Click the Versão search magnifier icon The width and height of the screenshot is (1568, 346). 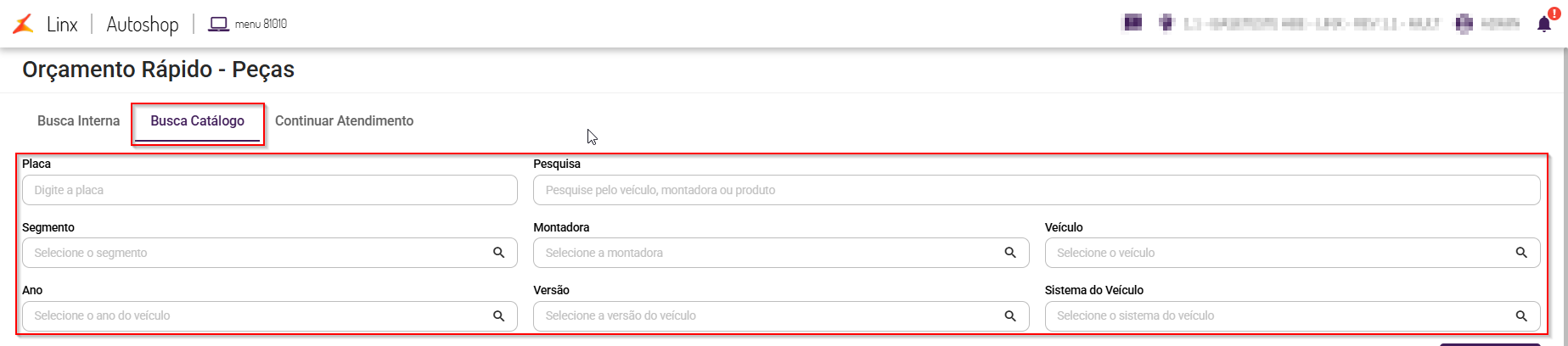(x=1010, y=315)
